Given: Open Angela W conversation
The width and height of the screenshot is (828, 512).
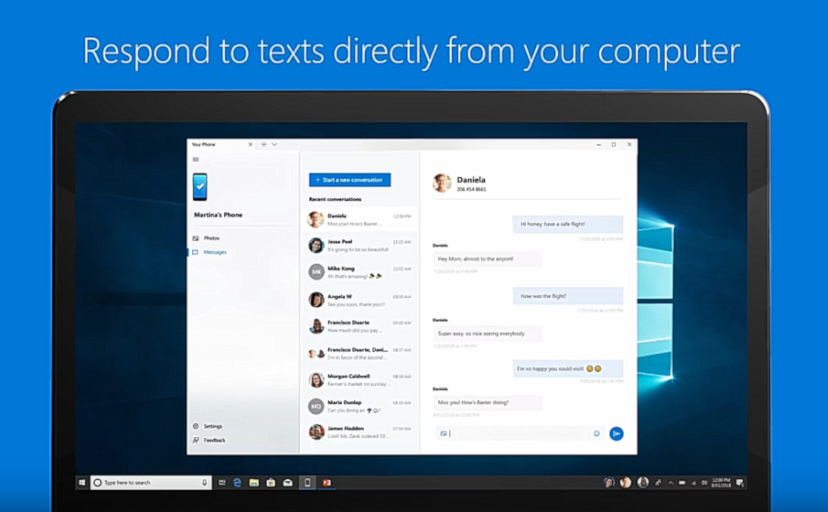Looking at the screenshot, I should pyautogui.click(x=360, y=300).
